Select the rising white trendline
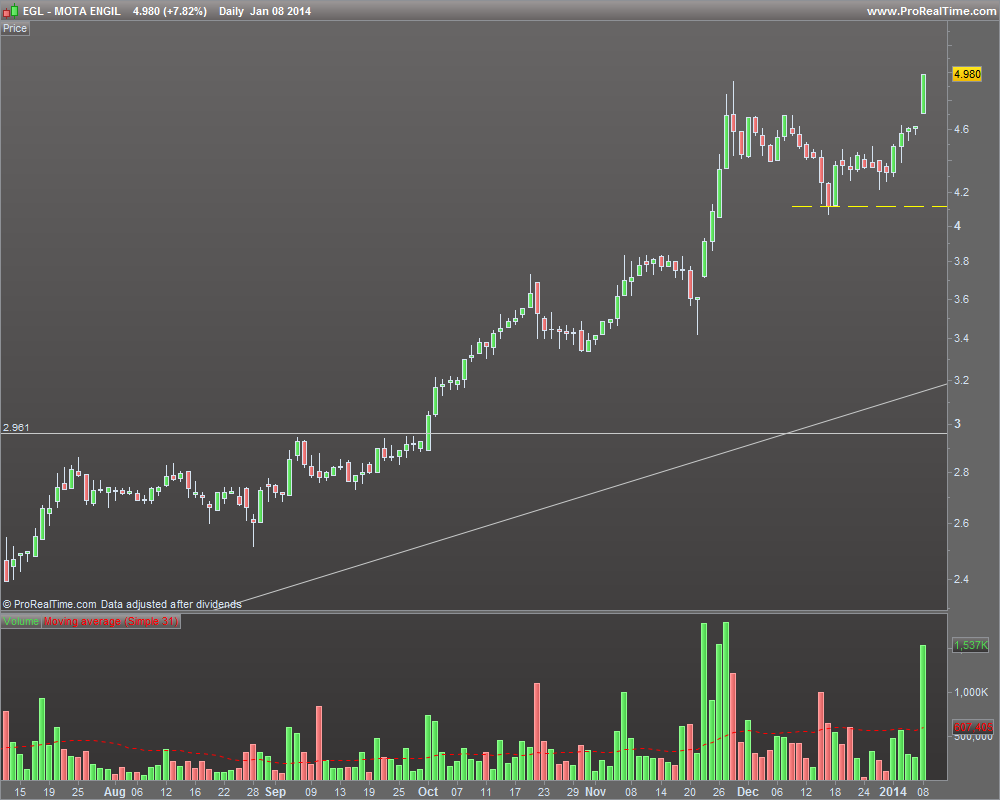Screen dimensions: 1000x800 [580, 496]
